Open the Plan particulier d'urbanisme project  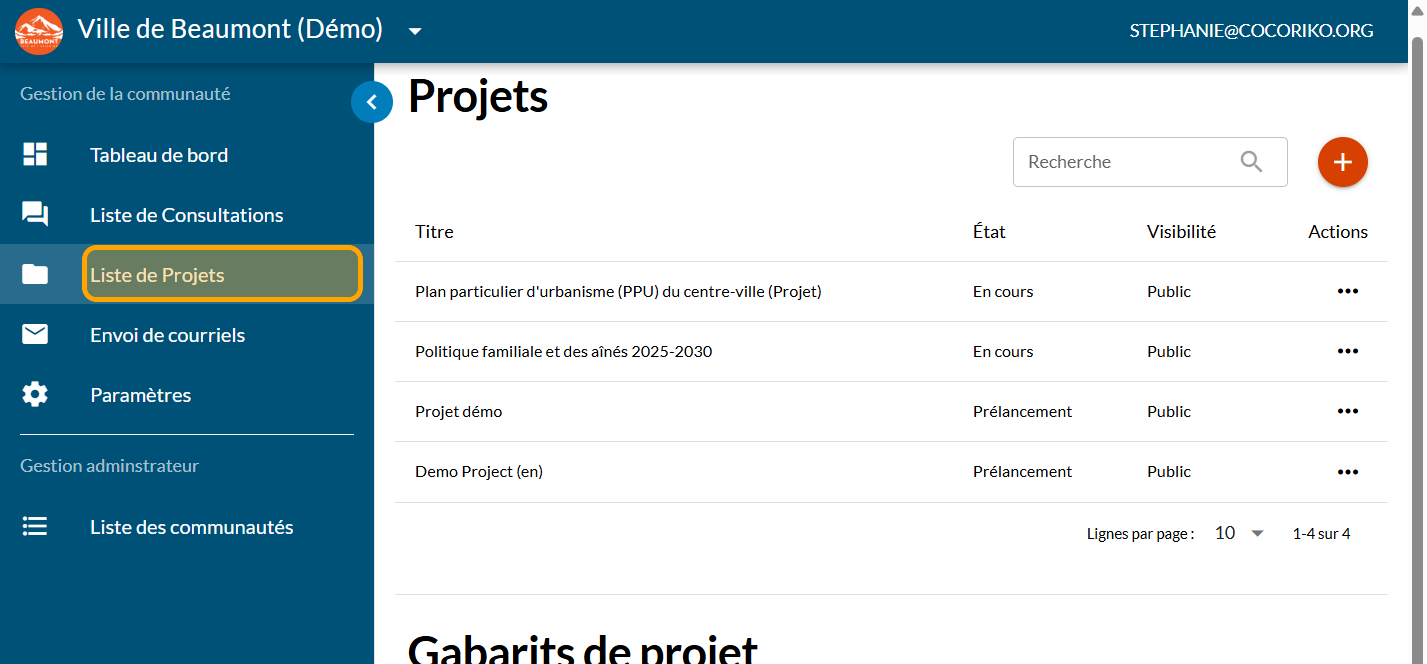(x=617, y=292)
